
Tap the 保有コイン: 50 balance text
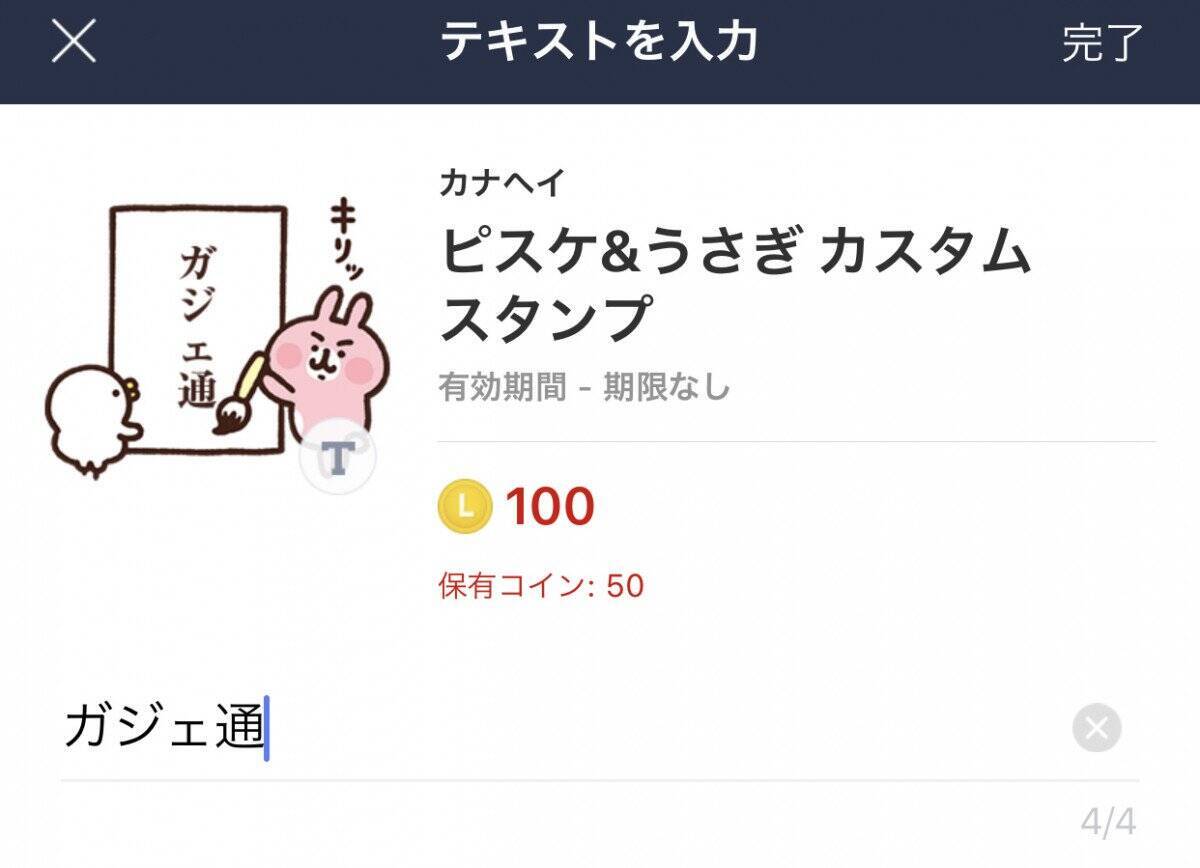(x=541, y=586)
